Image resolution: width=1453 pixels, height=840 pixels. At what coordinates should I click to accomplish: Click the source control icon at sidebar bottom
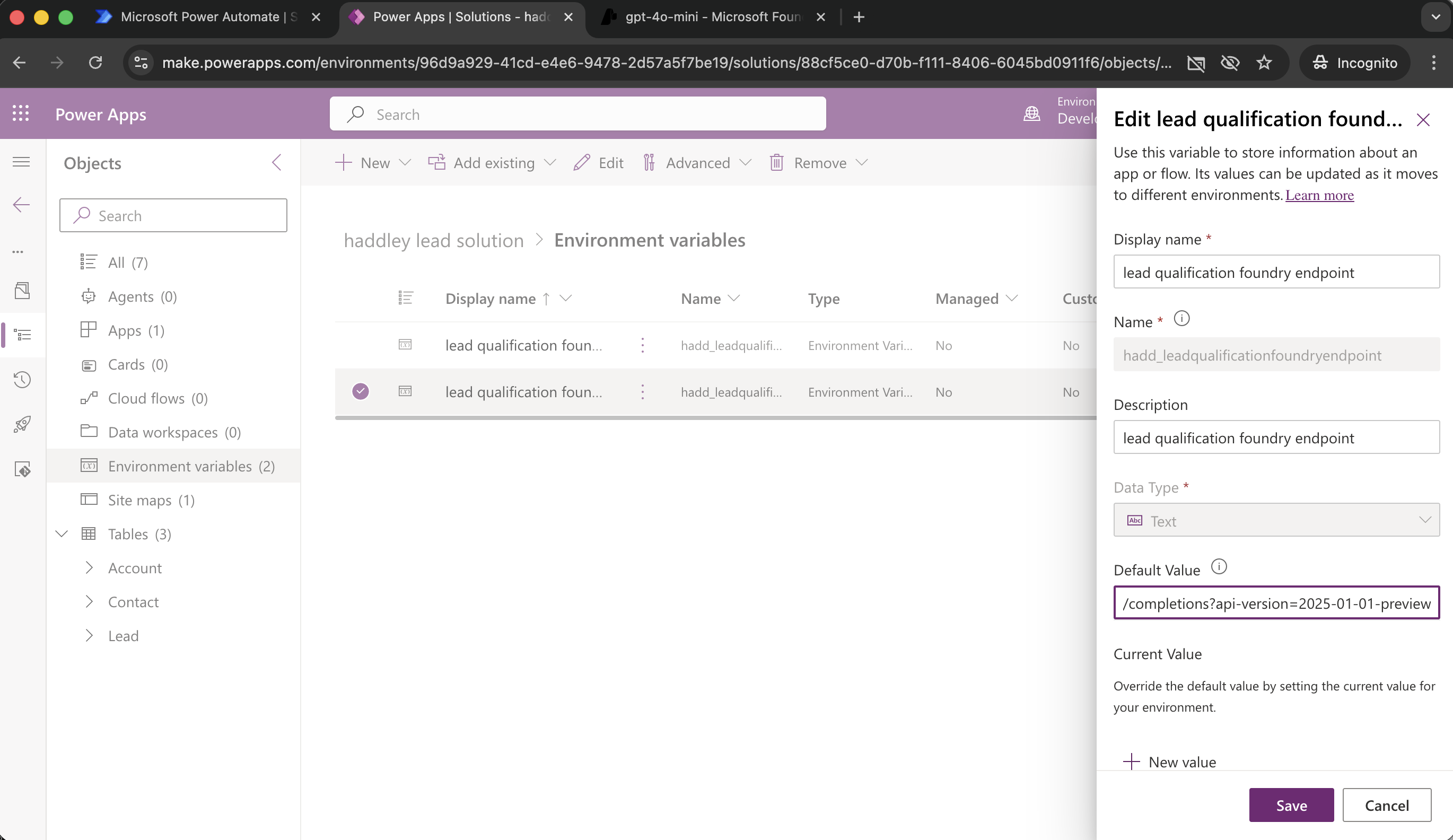23,469
